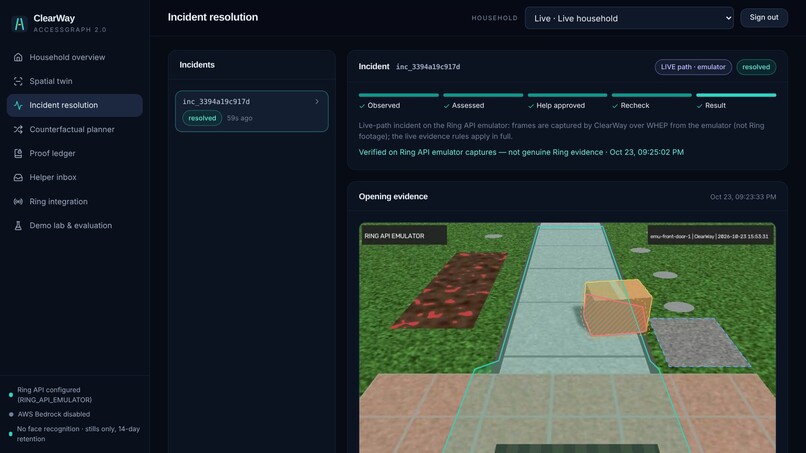
Task: Click the resolved badge in the incident list
Action: (202, 118)
